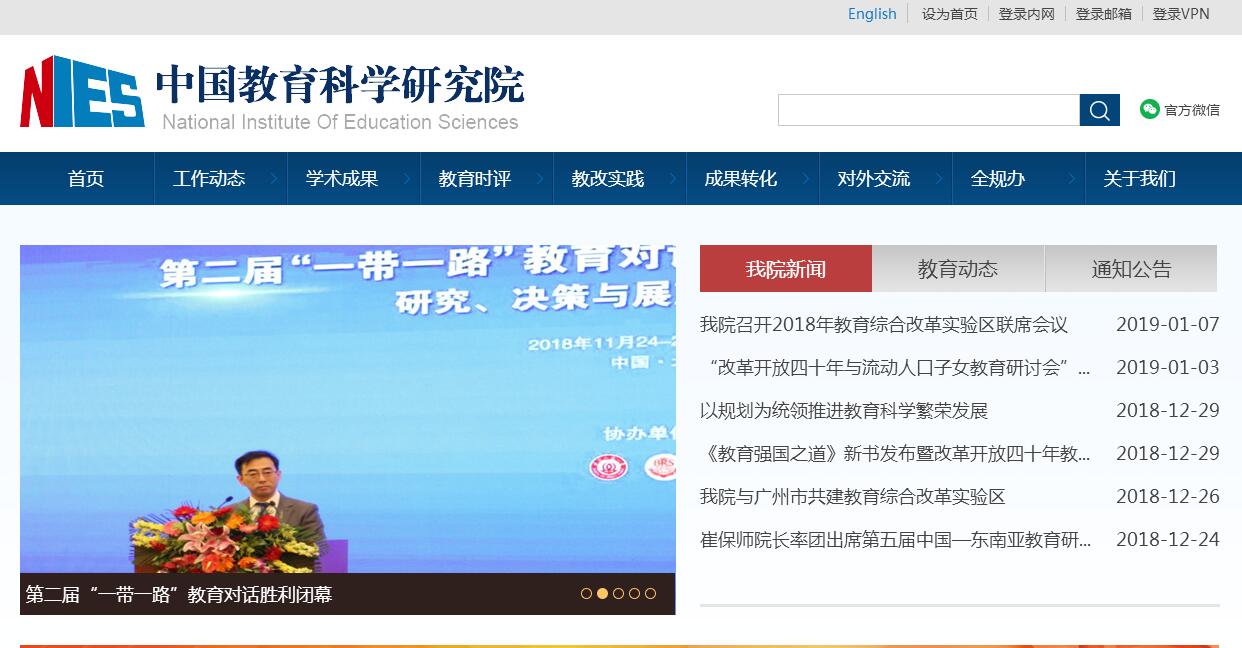Switch to the 教育动态 tab

958,269
